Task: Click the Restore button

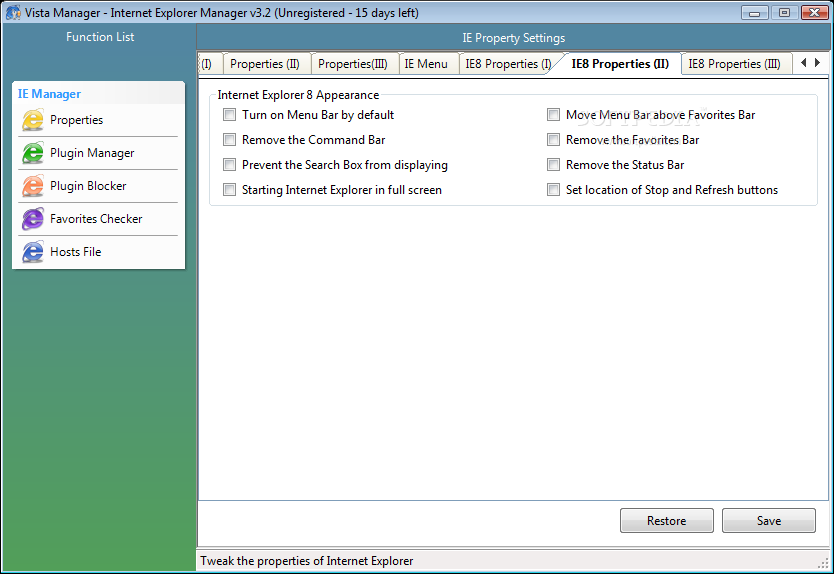Action: (x=666, y=521)
